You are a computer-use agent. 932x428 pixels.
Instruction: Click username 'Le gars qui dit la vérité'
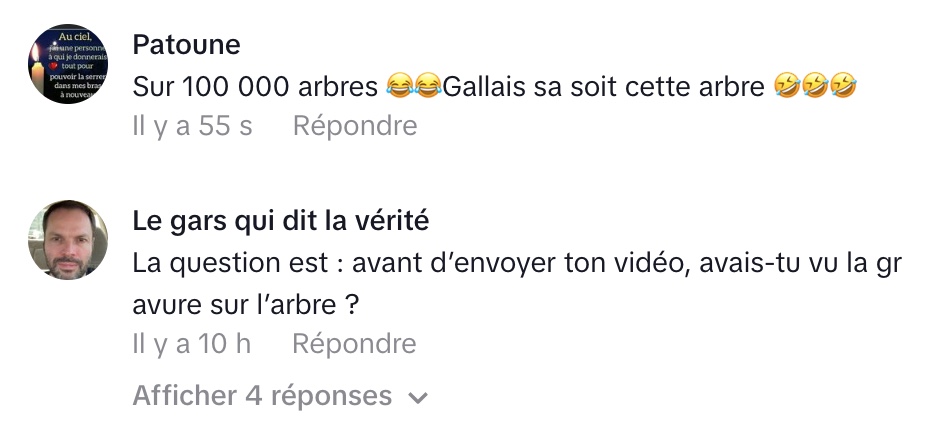[x=281, y=221]
